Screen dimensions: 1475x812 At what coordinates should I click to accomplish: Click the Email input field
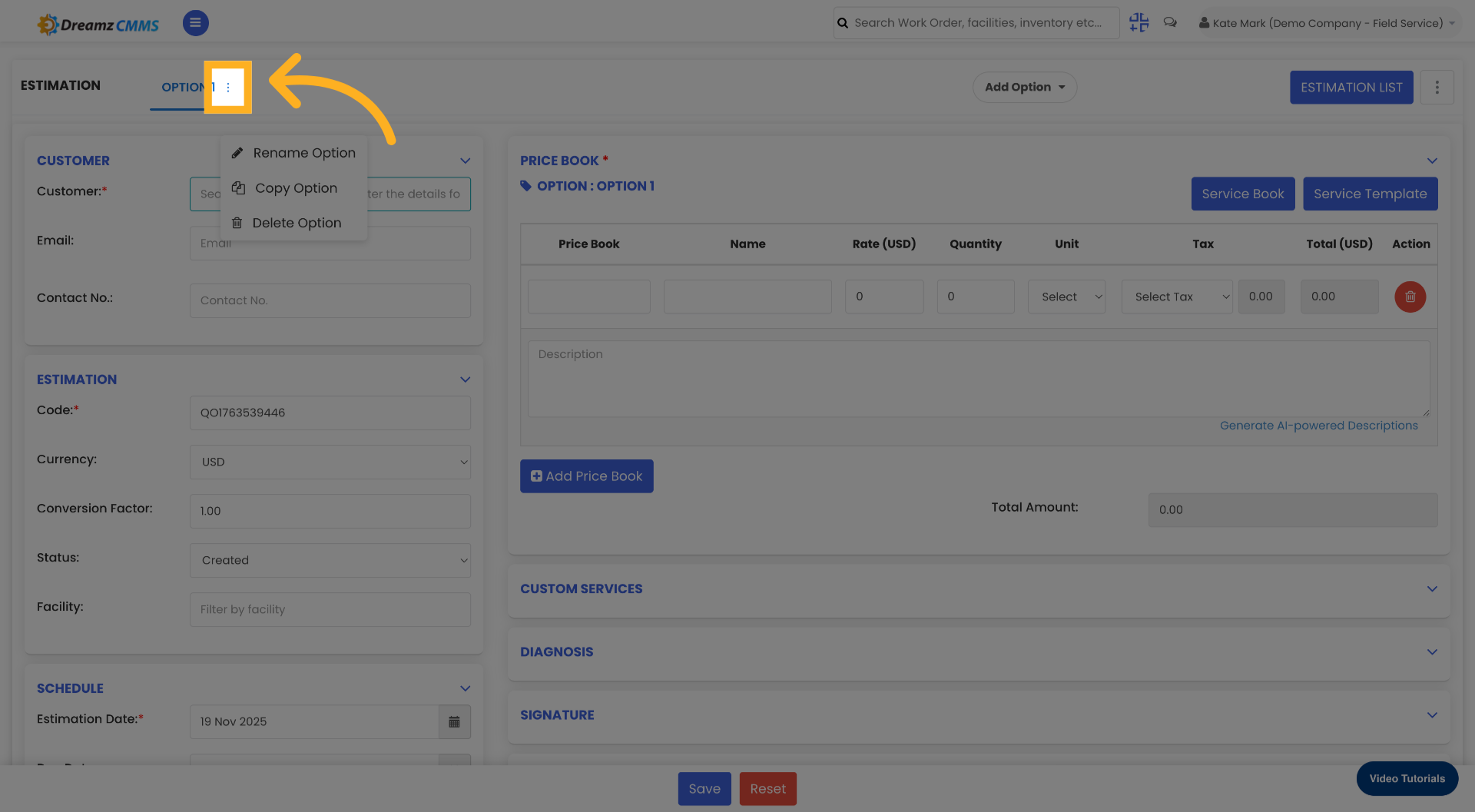(330, 244)
